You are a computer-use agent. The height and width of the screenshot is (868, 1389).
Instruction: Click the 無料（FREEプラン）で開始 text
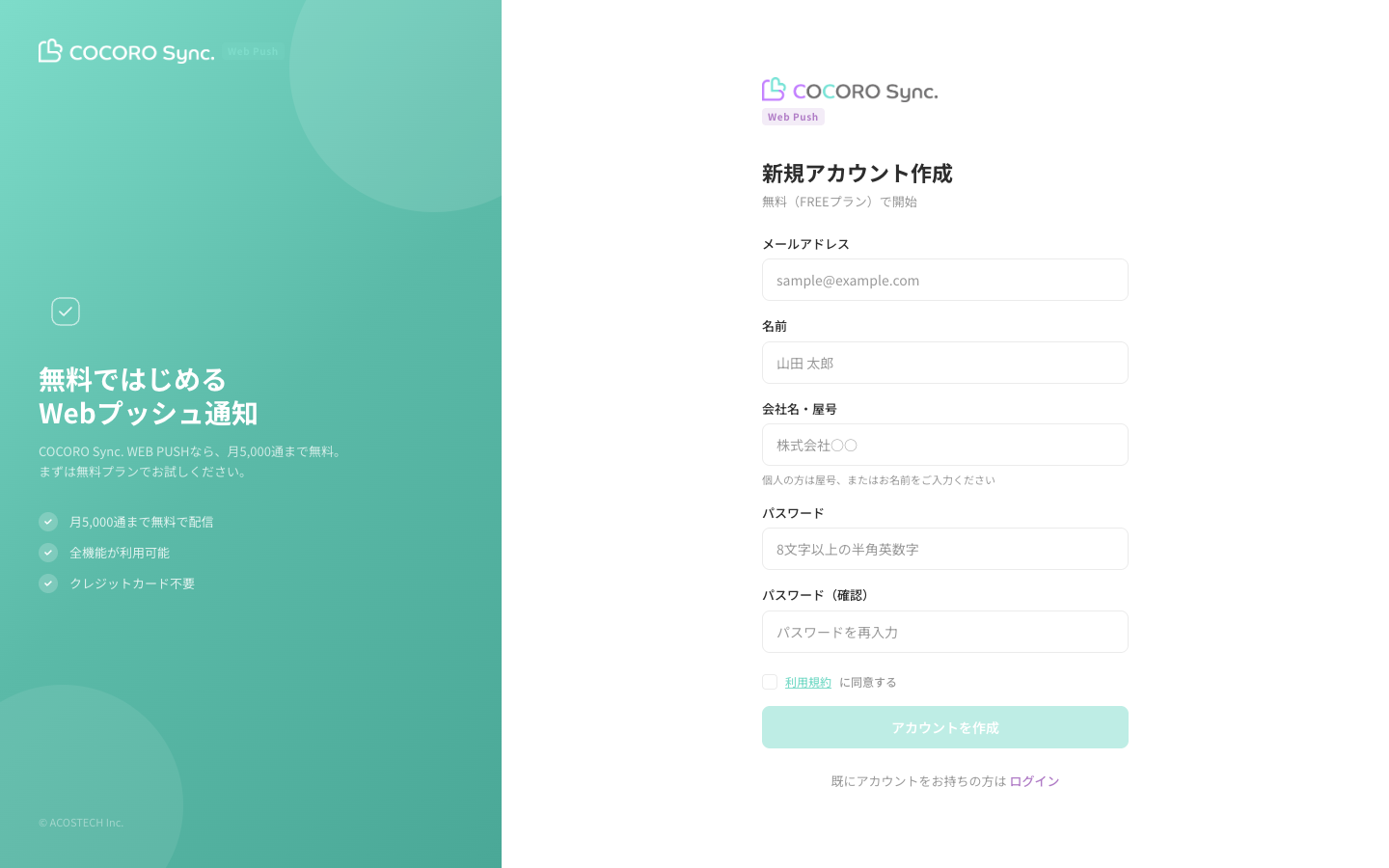(839, 202)
